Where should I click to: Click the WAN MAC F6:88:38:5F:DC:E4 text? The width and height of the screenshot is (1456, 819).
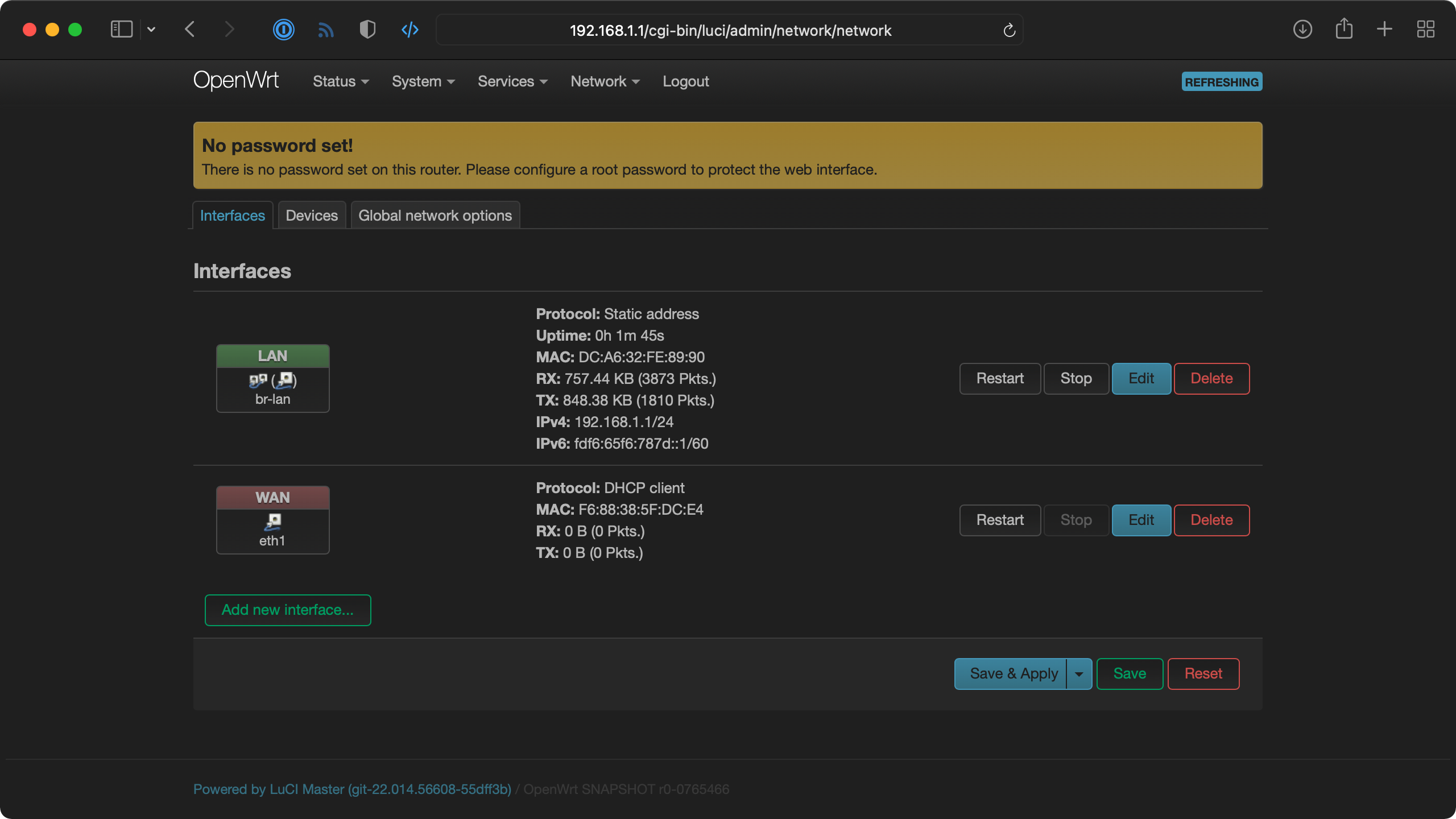click(x=620, y=510)
